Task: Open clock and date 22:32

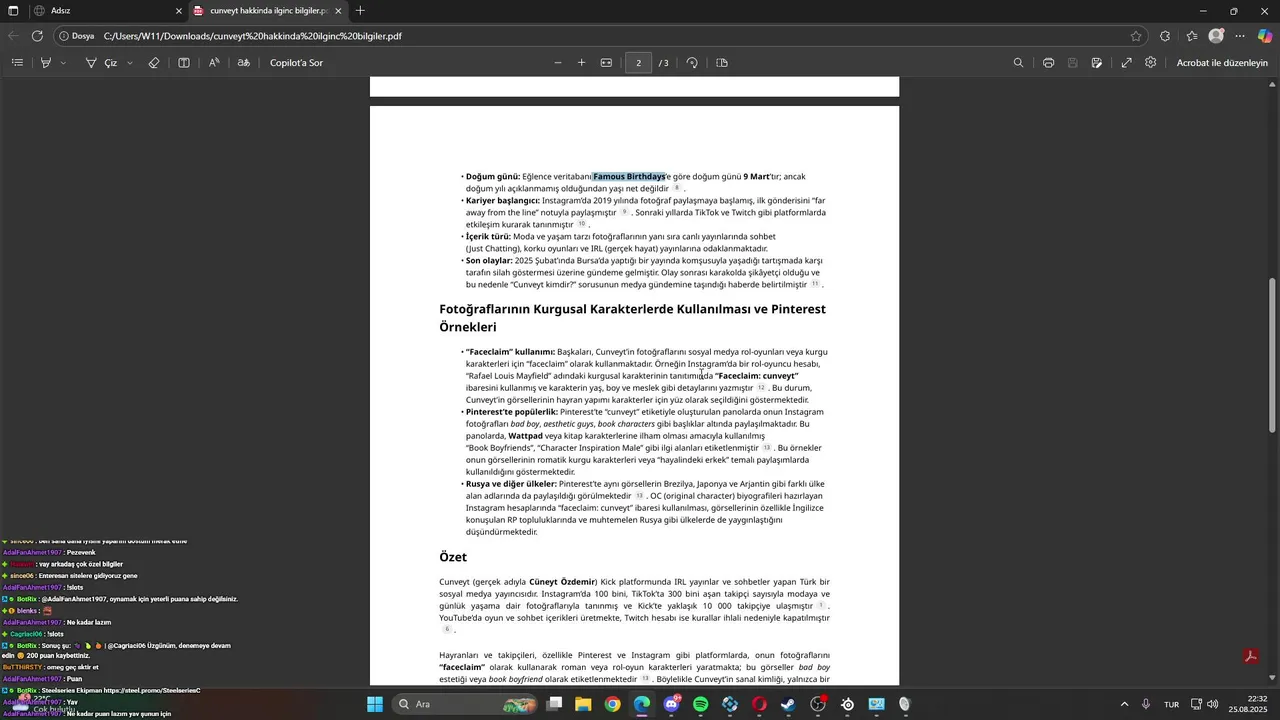Action: 1250,704
